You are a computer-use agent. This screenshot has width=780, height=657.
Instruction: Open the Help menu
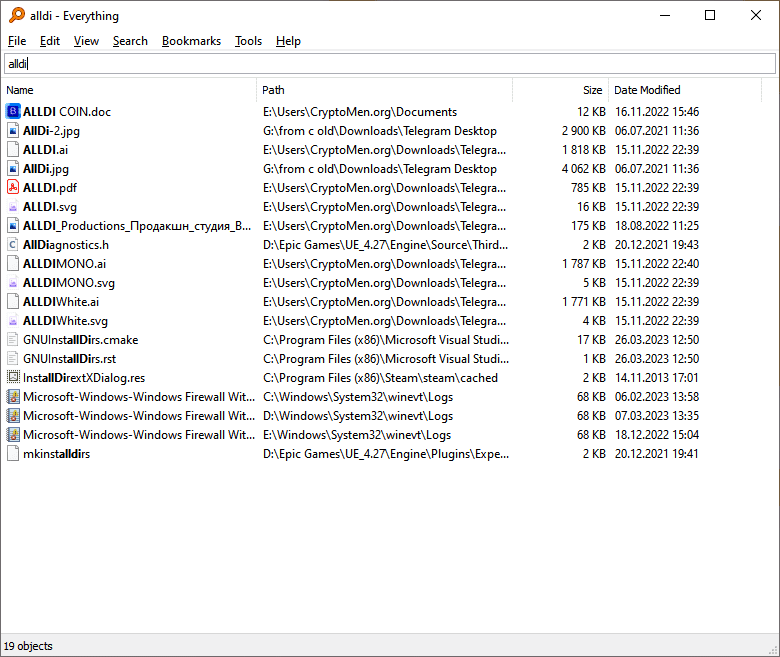289,41
